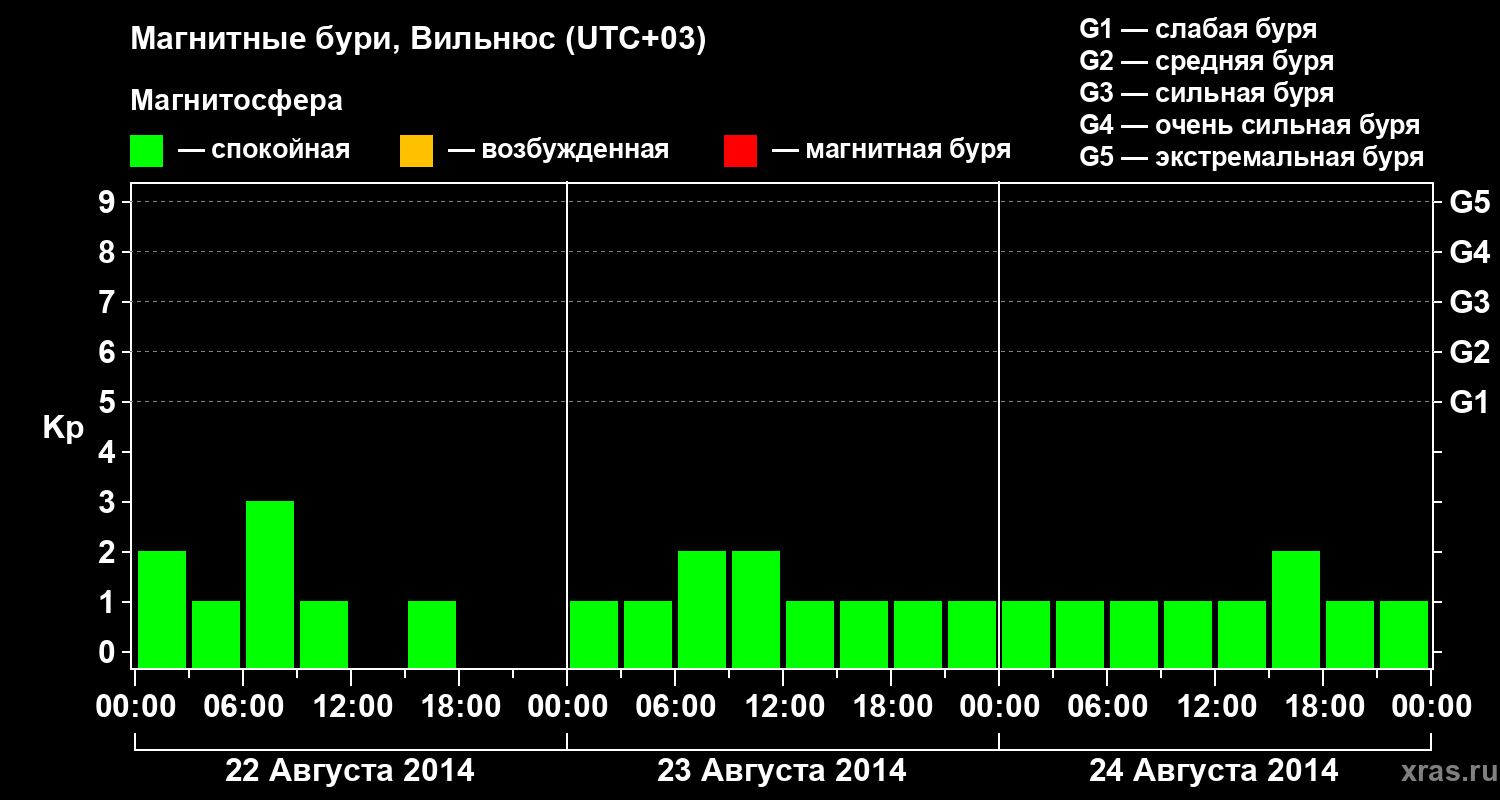Click the '— спокойная' legend label
Viewport: 1500px width, 800px height.
264,151
